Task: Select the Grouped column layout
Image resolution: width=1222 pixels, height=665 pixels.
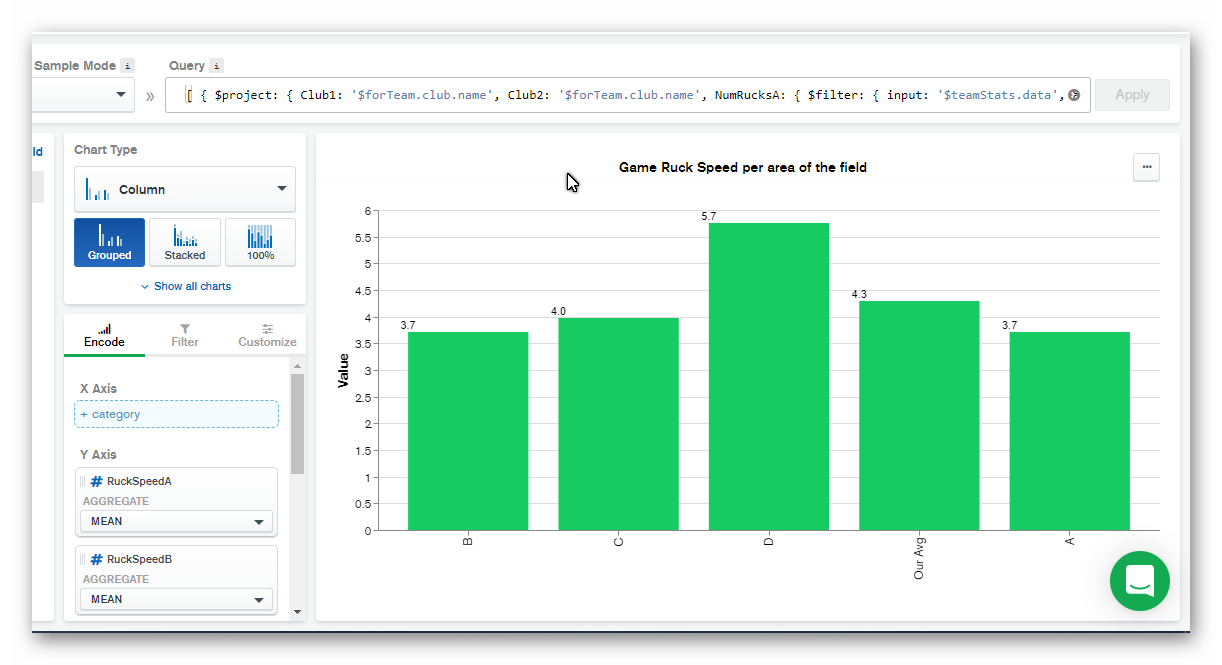Action: point(109,243)
